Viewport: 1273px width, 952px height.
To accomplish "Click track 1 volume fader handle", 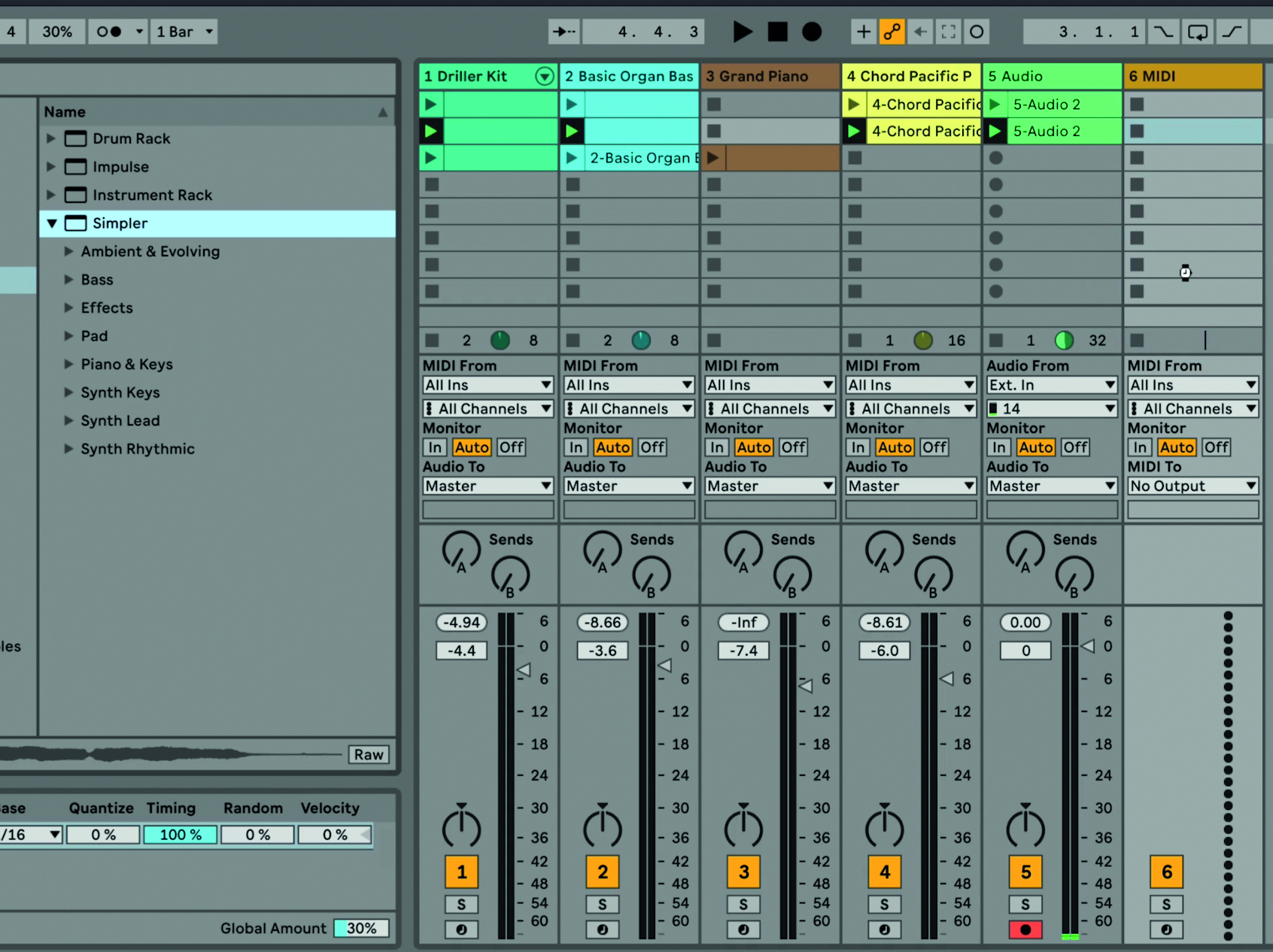I will [x=523, y=669].
